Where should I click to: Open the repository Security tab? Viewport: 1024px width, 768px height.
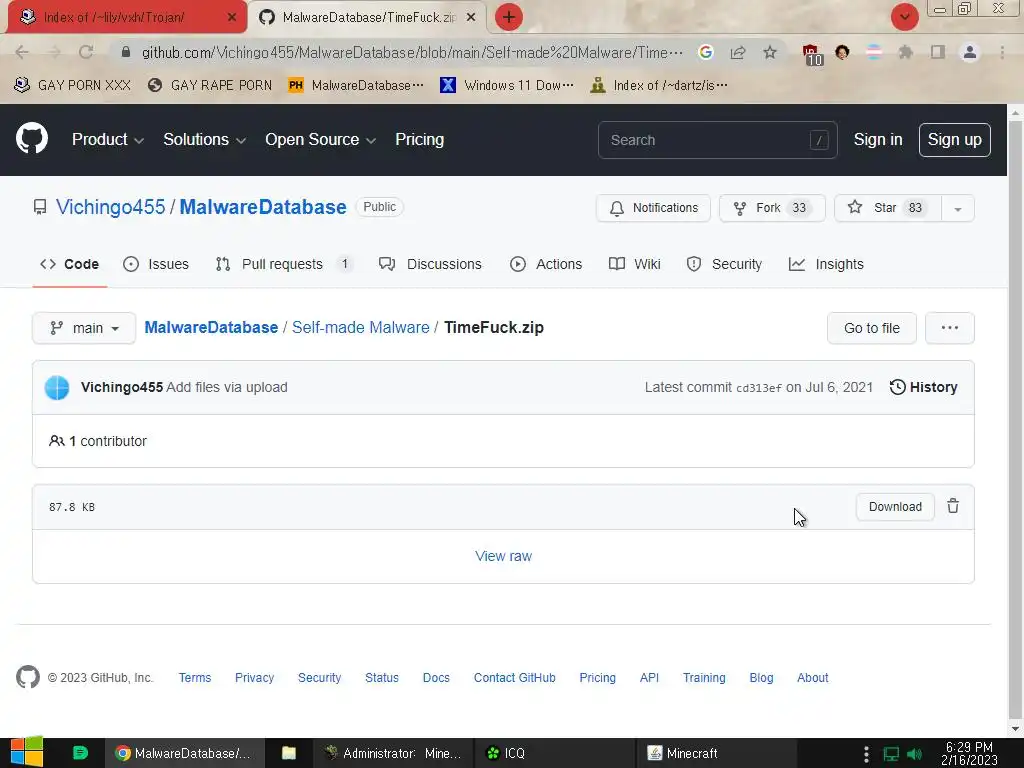[x=724, y=264]
